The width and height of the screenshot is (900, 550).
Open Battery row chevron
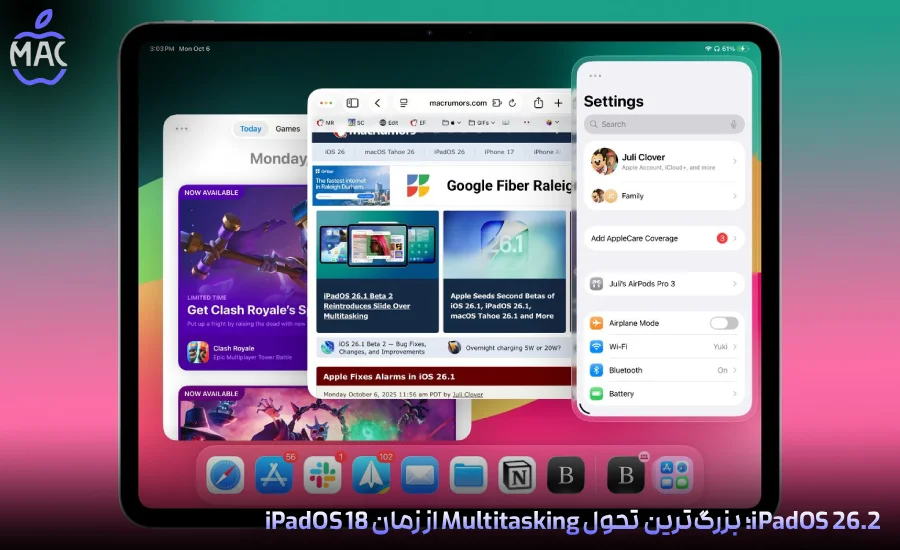tap(735, 394)
